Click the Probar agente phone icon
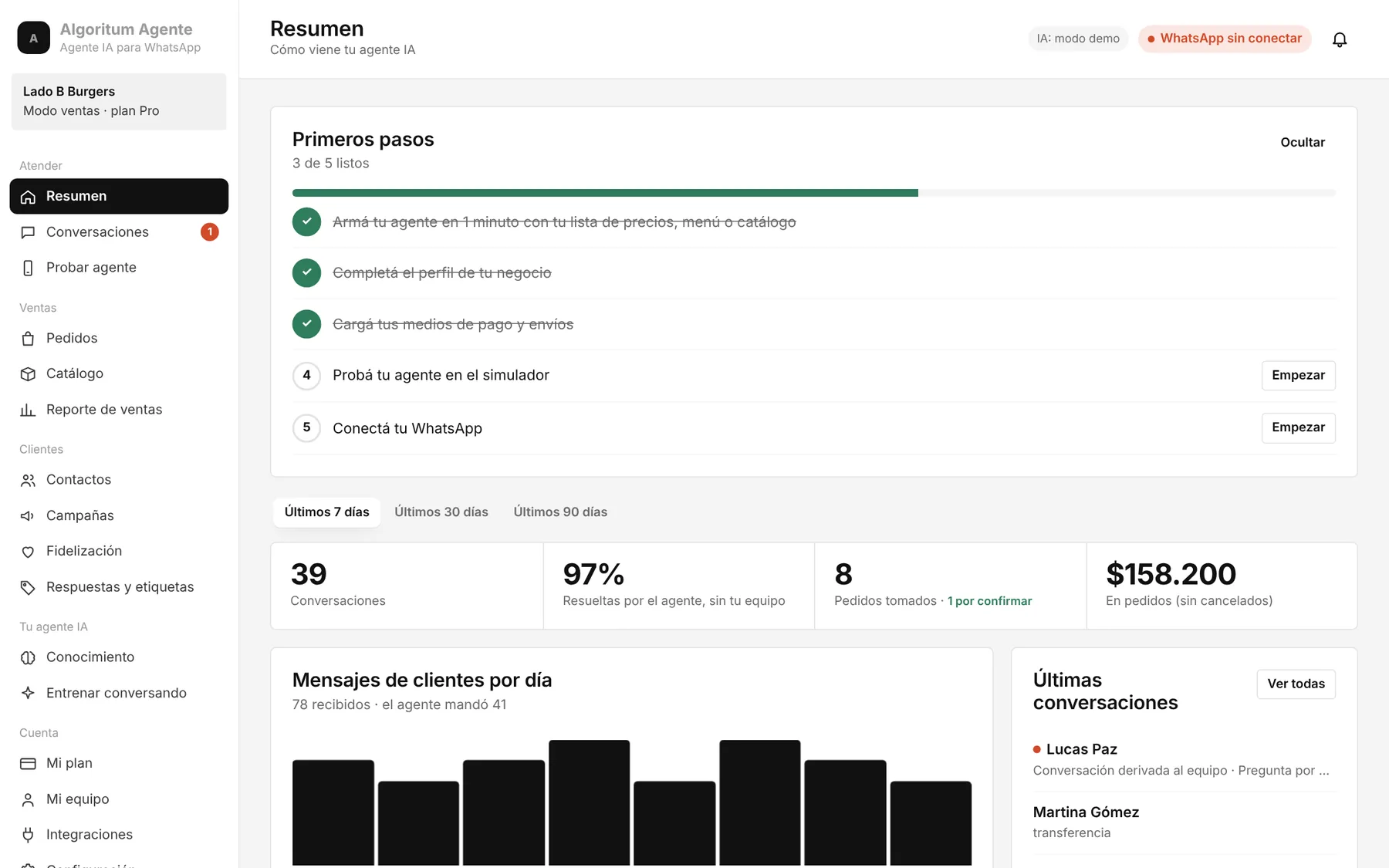This screenshot has width=1389, height=868. (x=28, y=268)
